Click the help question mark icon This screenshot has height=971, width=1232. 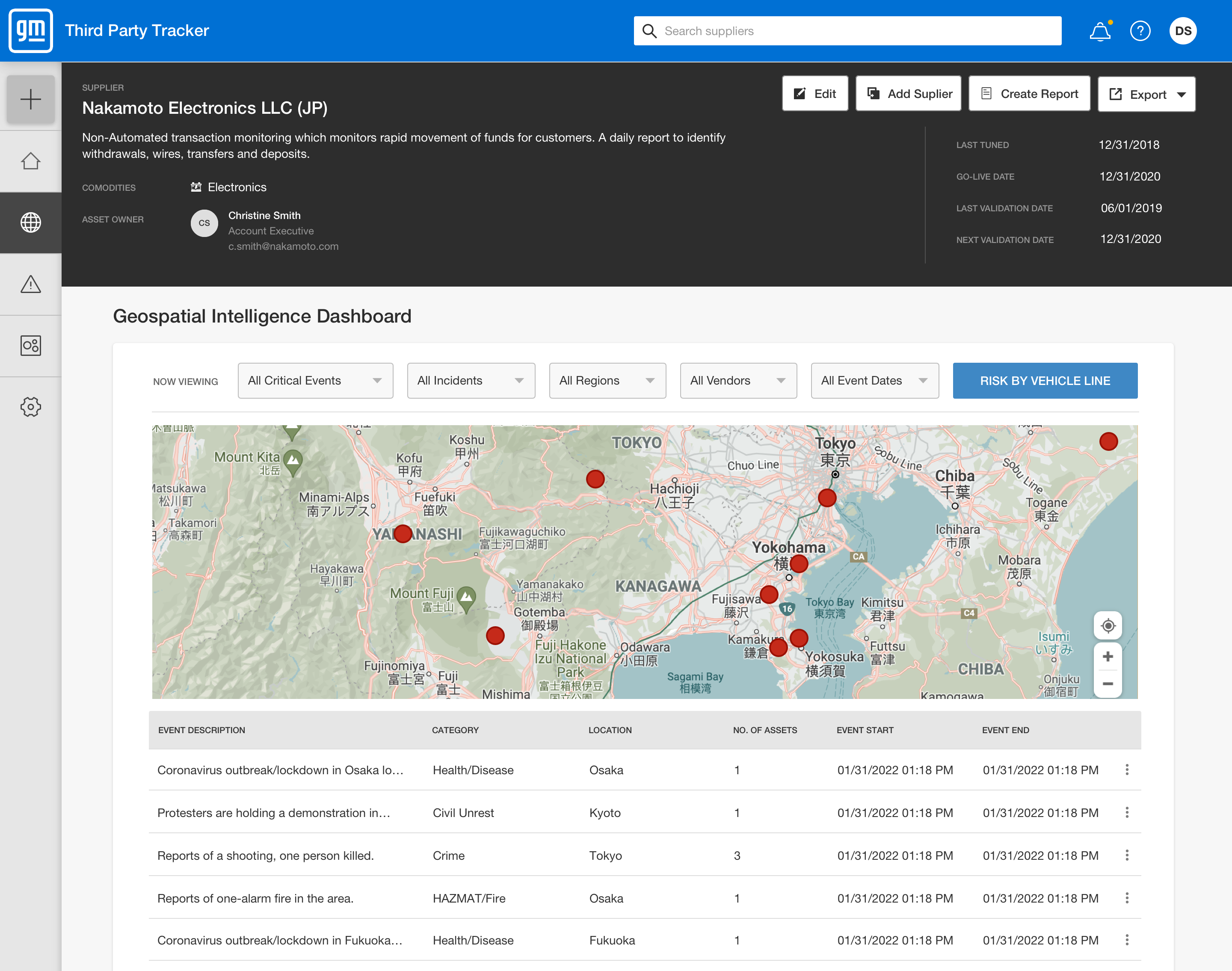click(1140, 30)
